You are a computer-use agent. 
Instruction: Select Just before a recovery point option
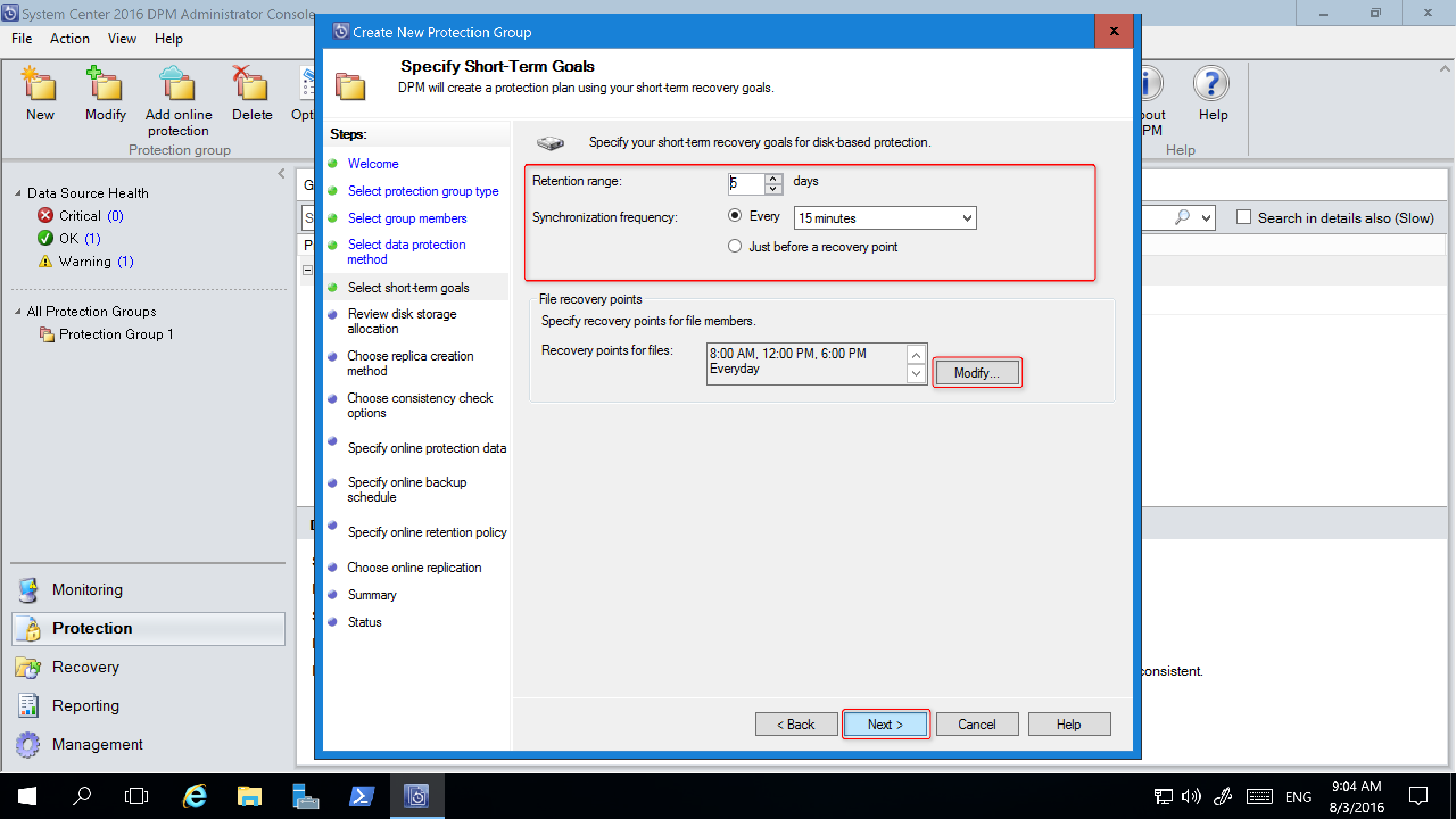(x=735, y=246)
